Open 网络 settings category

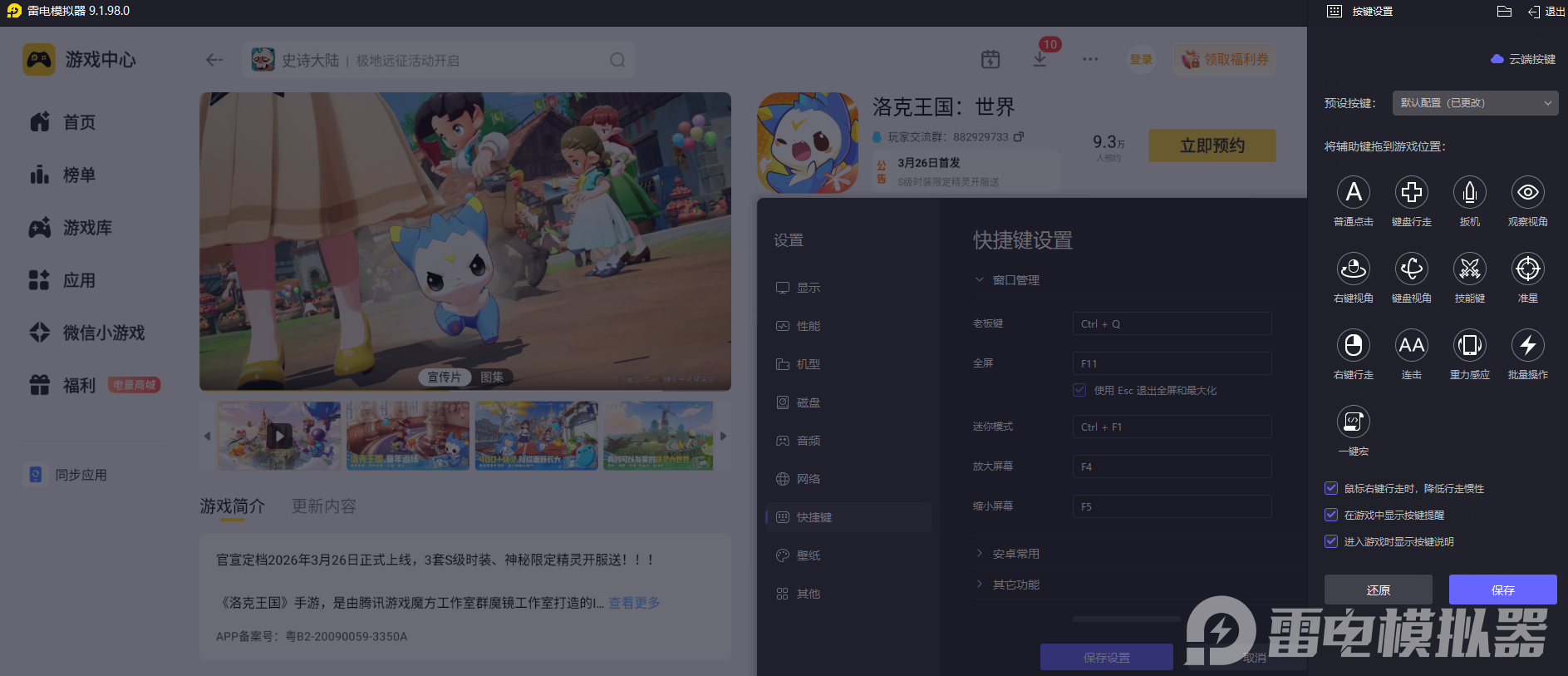pyautogui.click(x=848, y=479)
